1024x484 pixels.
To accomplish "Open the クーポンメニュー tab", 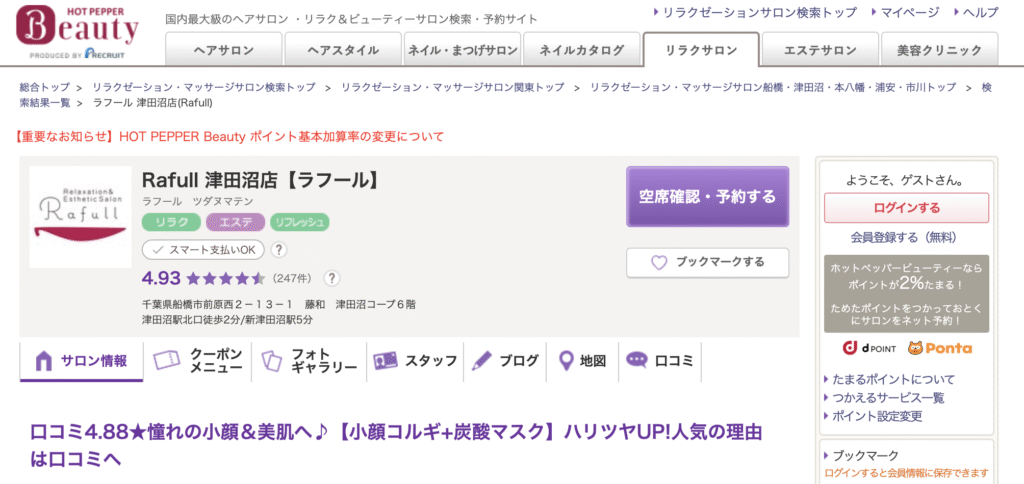I will tap(200, 361).
